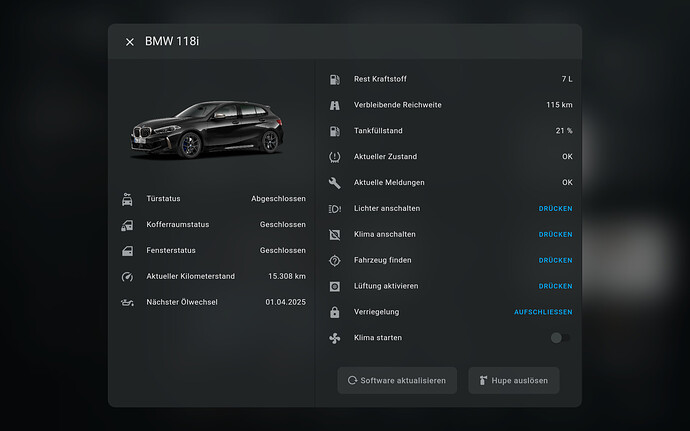The height and width of the screenshot is (431, 690).
Task: Click the Software aktualisieren button
Action: click(x=397, y=380)
